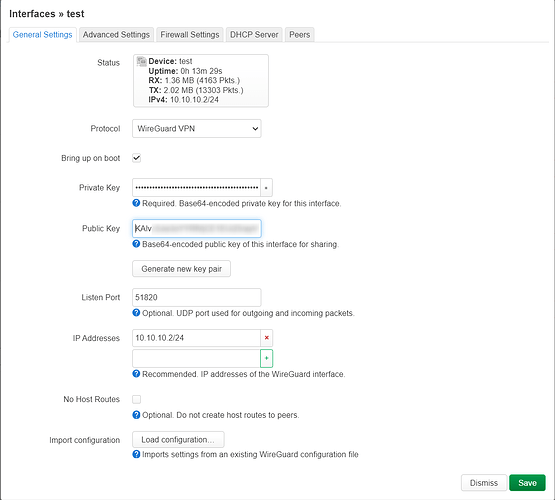Open the Firewall Settings tab

[x=190, y=35]
